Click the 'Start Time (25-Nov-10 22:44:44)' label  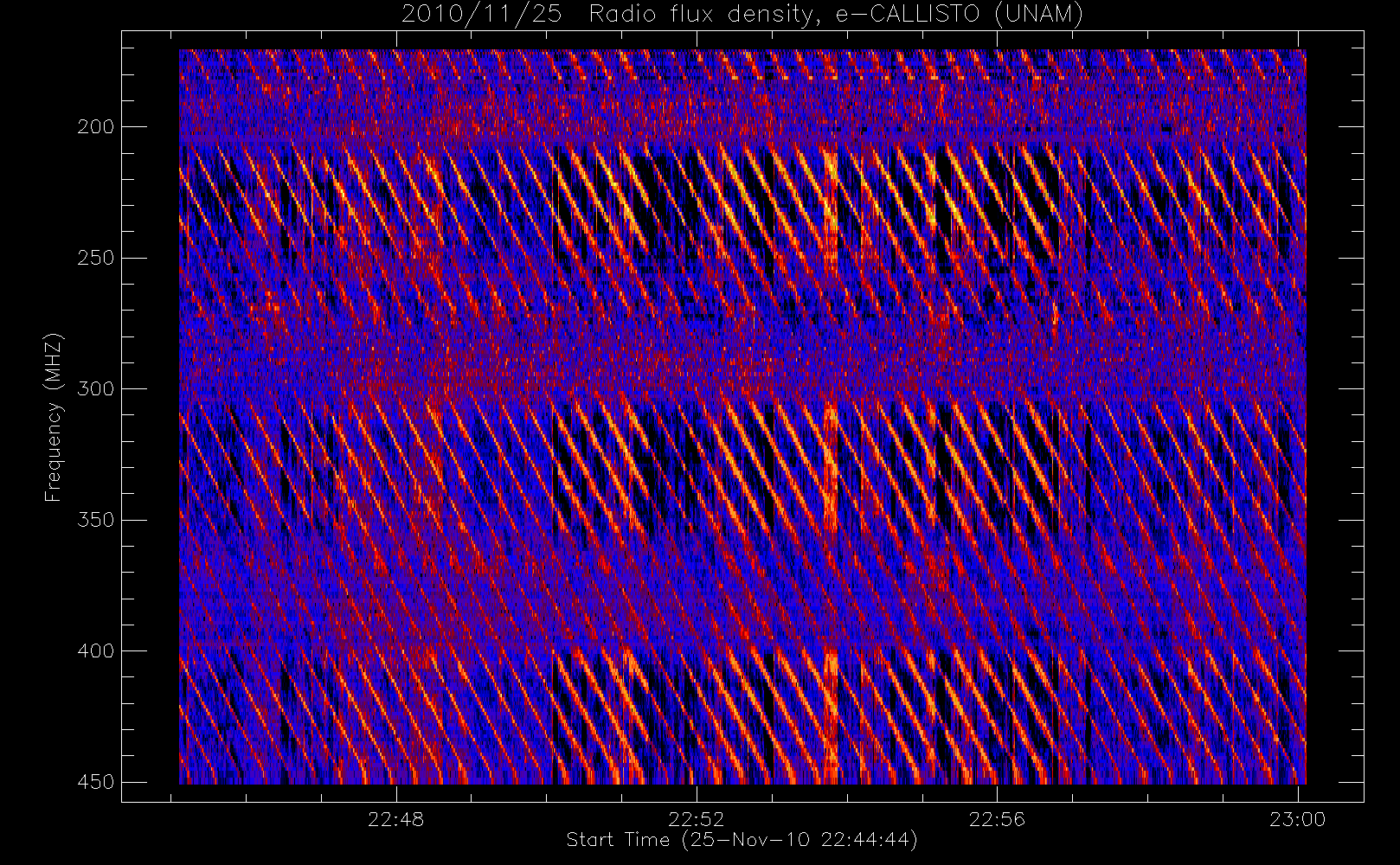tap(742, 840)
